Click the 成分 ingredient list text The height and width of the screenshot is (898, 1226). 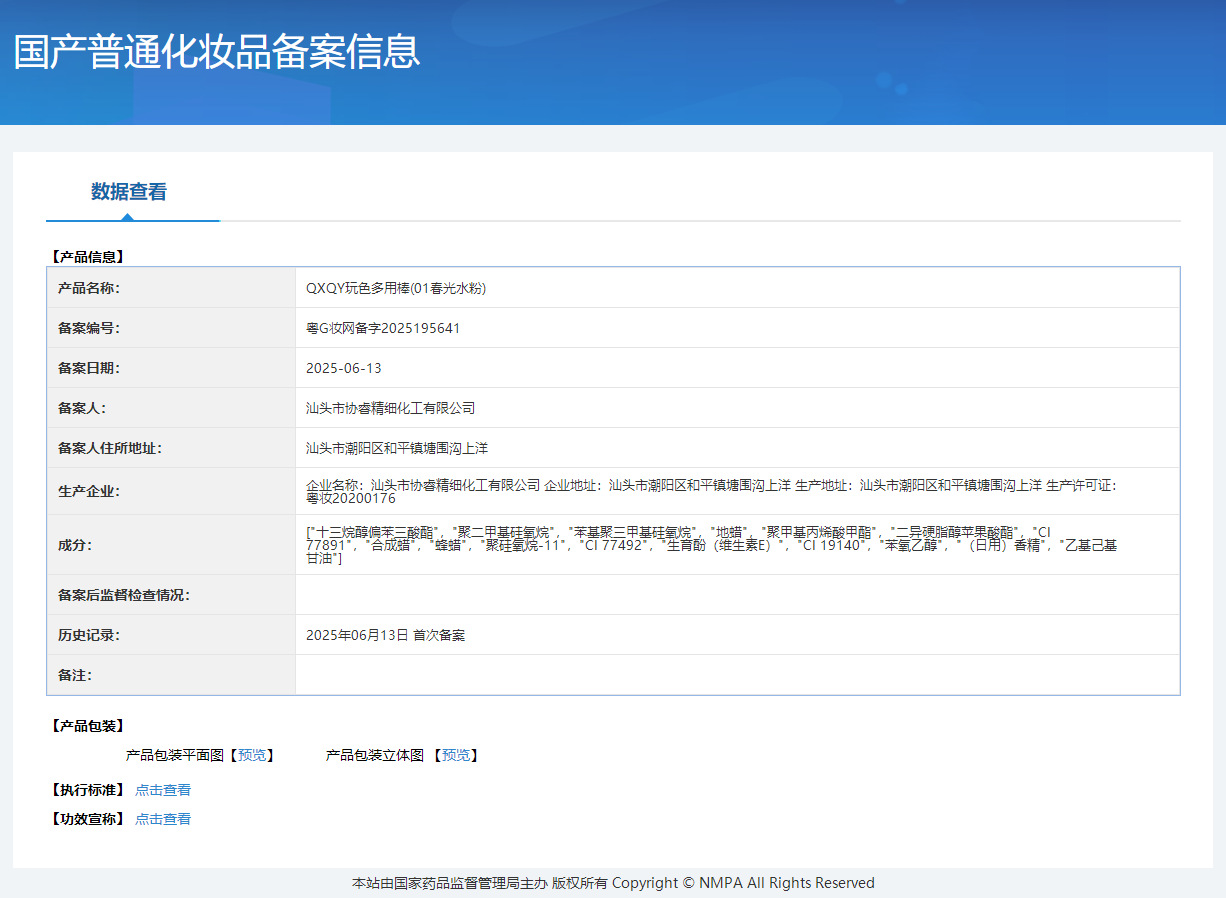pos(711,545)
